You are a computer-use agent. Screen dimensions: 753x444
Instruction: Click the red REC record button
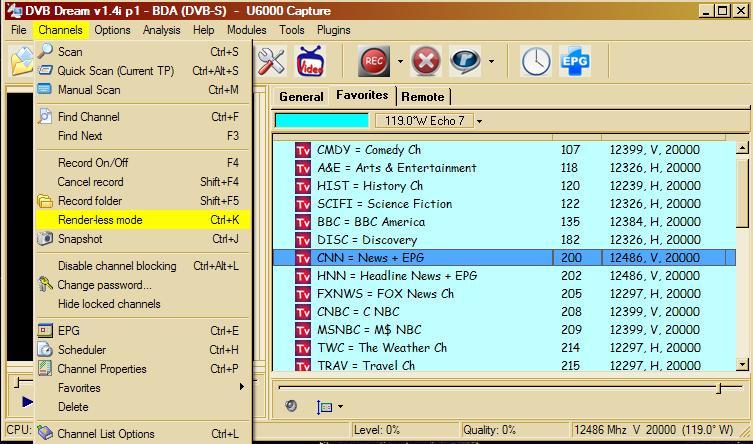[374, 61]
